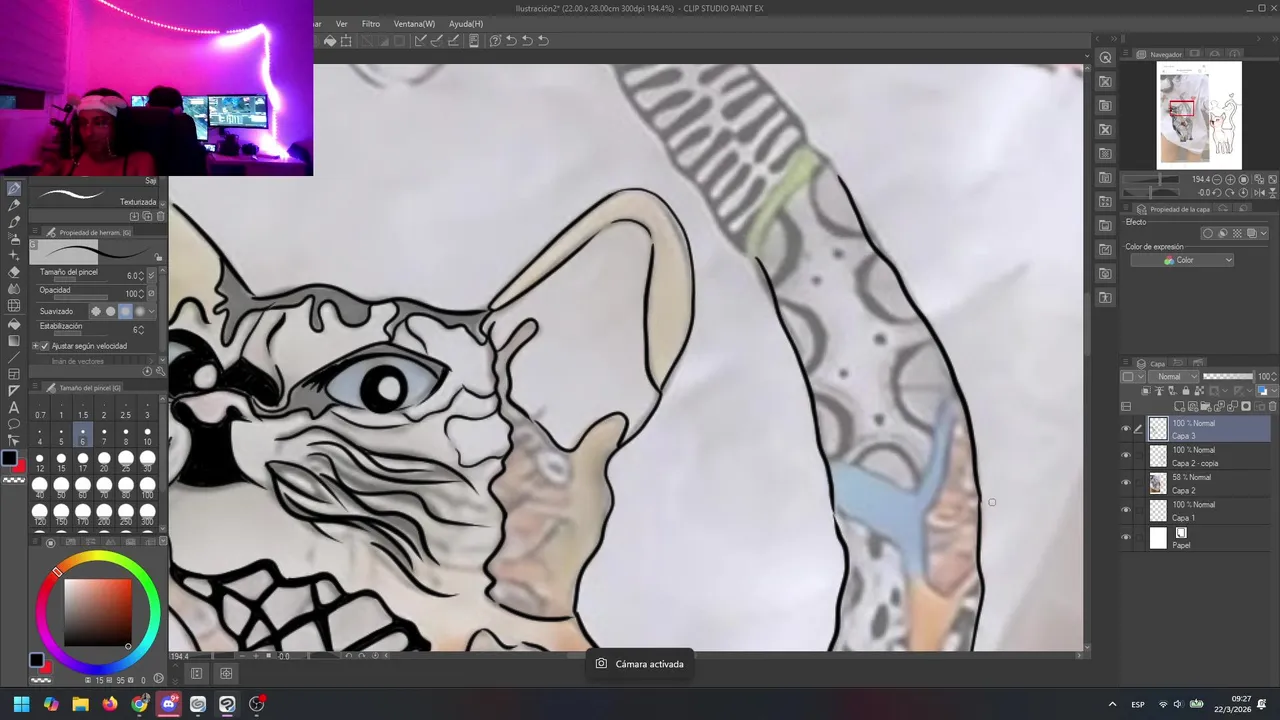Select the Ruler tool
1280x720 pixels.
point(14,390)
